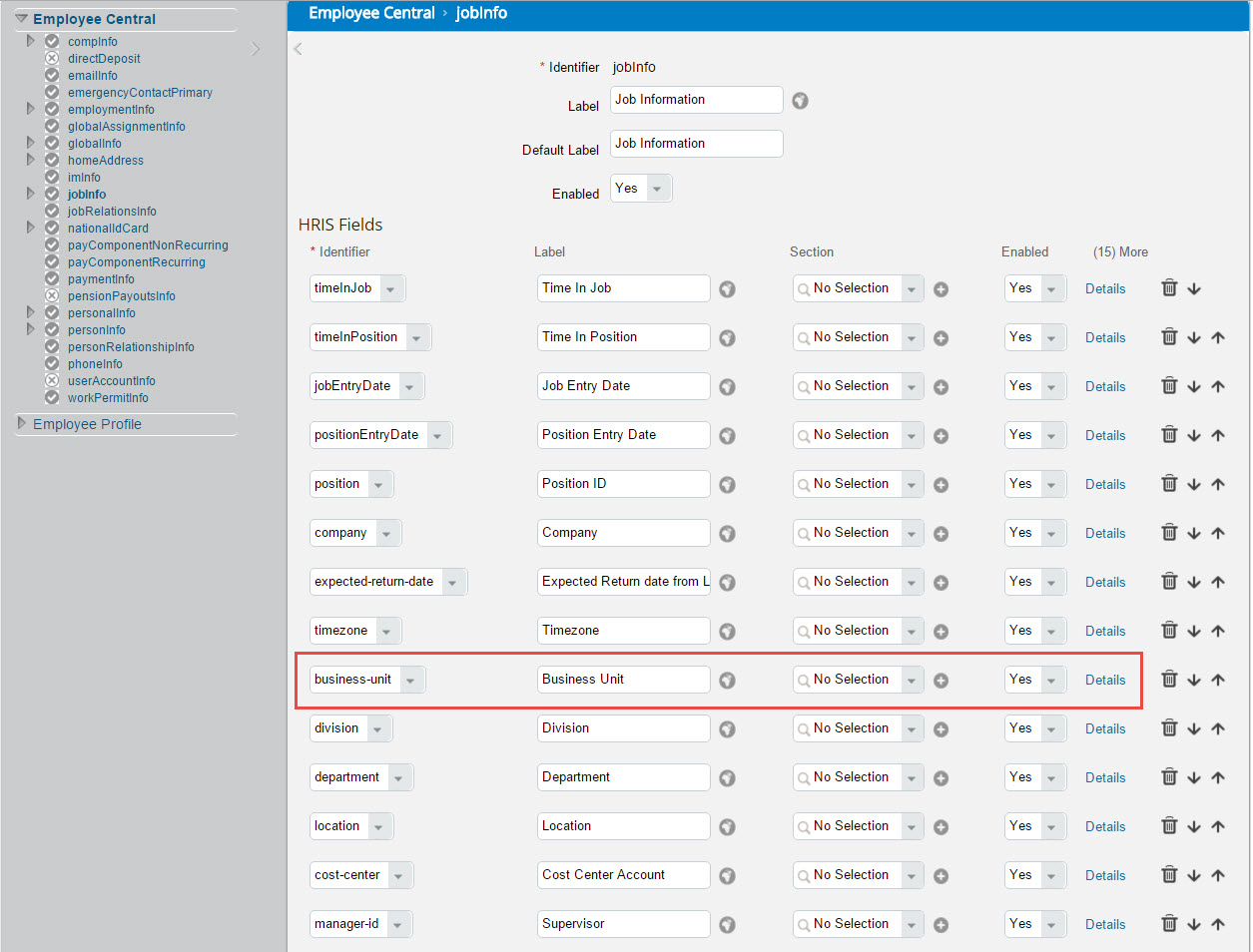Toggle status icon for compInfo
1253x952 pixels.
tap(52, 41)
